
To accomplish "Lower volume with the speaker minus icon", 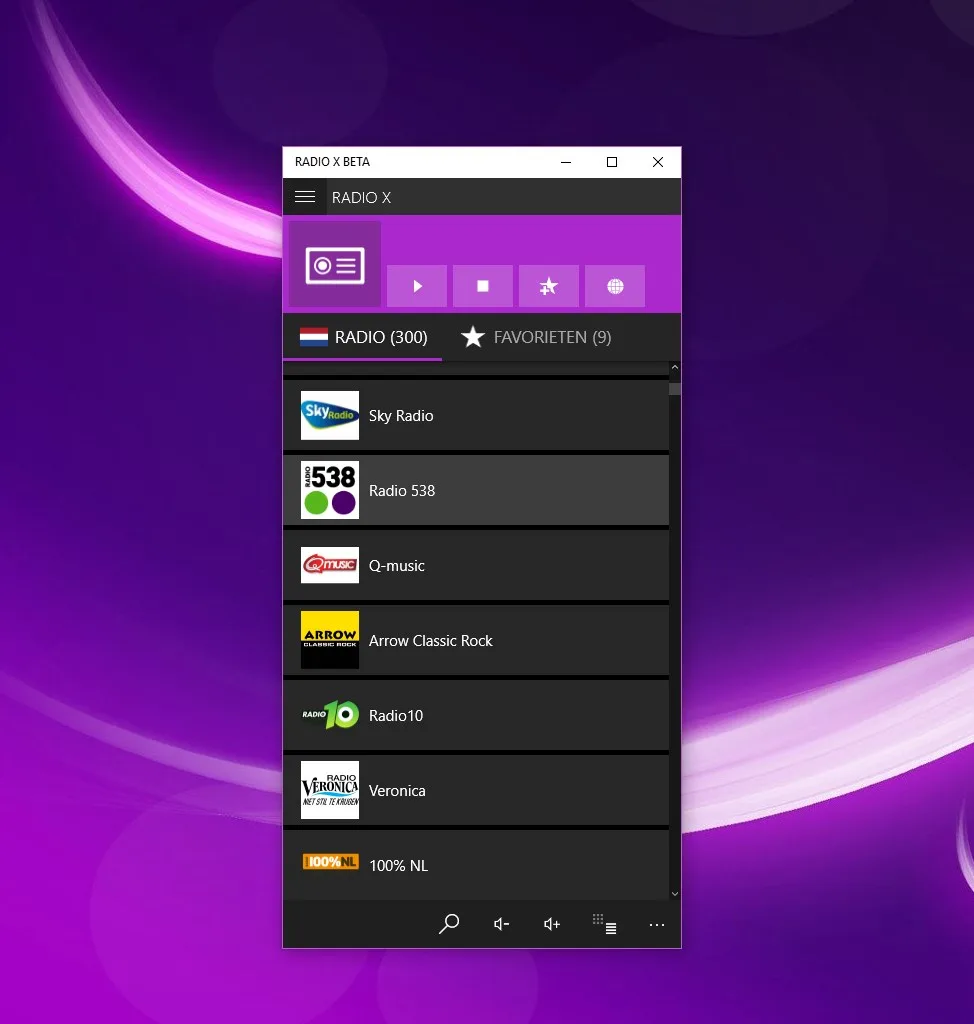I will (501, 924).
